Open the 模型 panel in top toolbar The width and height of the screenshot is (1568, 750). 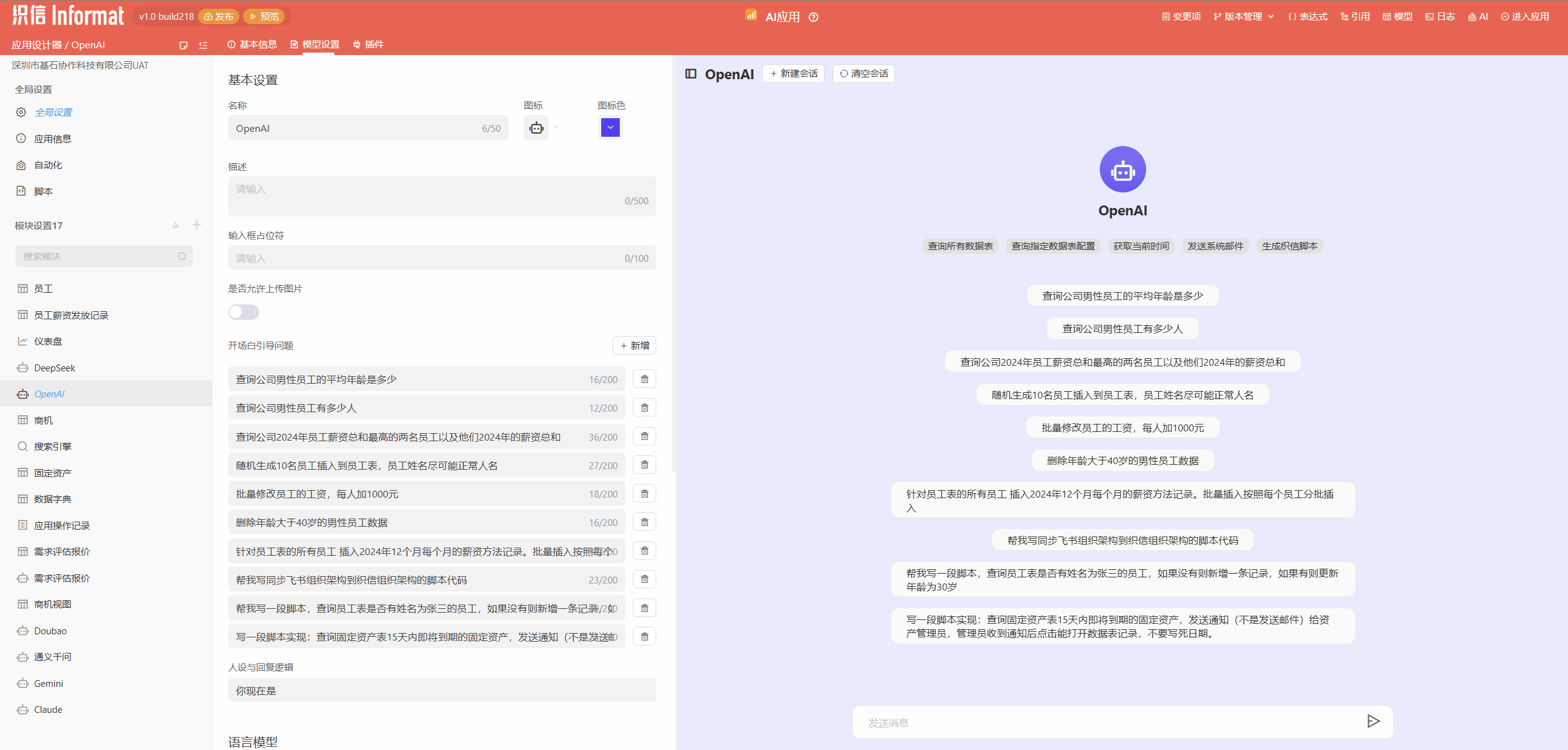1398,16
